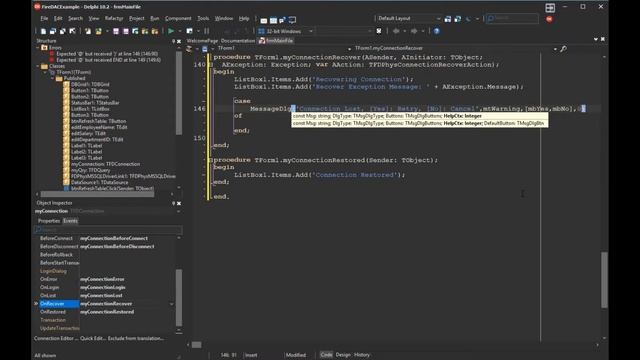Click the Pause program toolbar icon
The width and height of the screenshot is (640, 360).
tap(207, 31)
